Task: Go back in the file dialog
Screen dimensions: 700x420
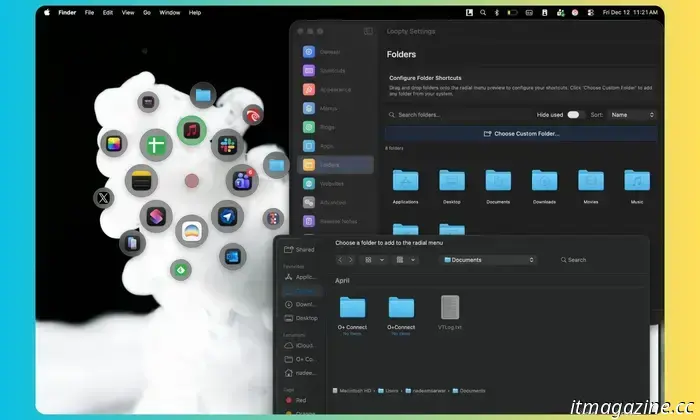Action: [340, 260]
